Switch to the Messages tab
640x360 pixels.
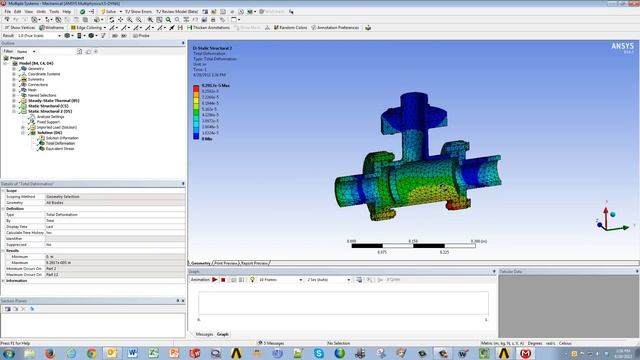tap(204, 334)
